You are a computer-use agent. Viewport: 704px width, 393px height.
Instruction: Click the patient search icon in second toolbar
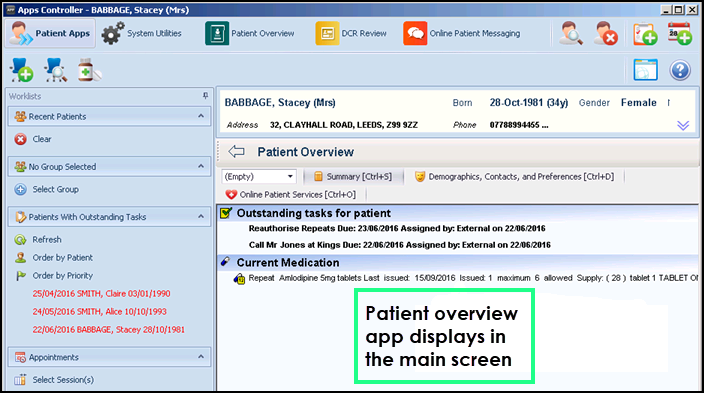pyautogui.click(x=55, y=70)
